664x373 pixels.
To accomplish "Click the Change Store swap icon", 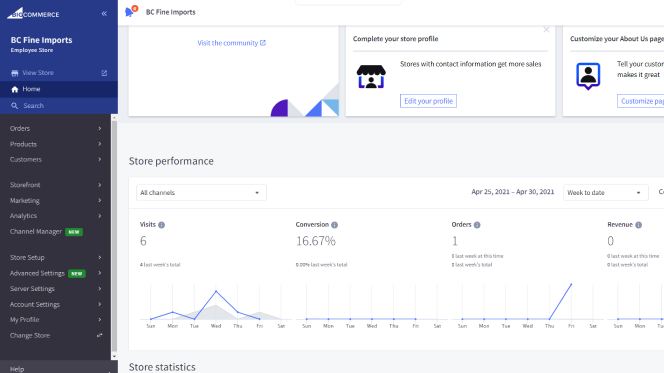I will pyautogui.click(x=100, y=335).
